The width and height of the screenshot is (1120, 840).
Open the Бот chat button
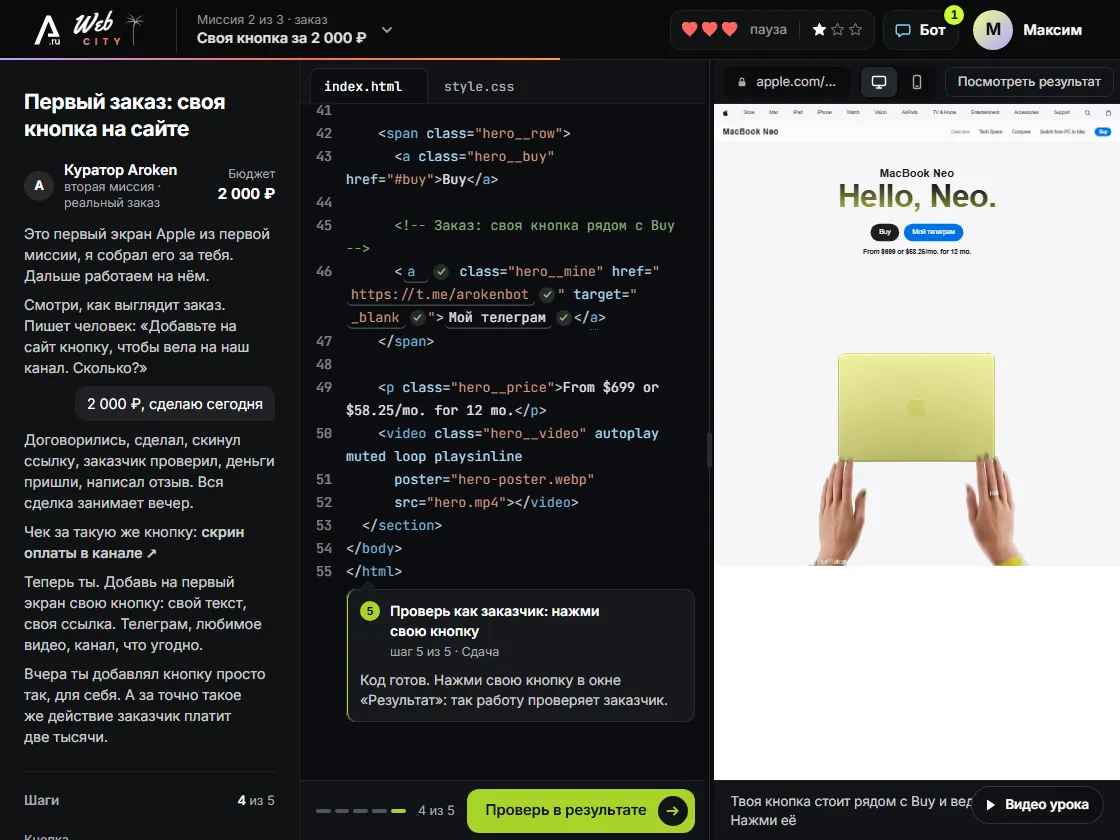921,30
